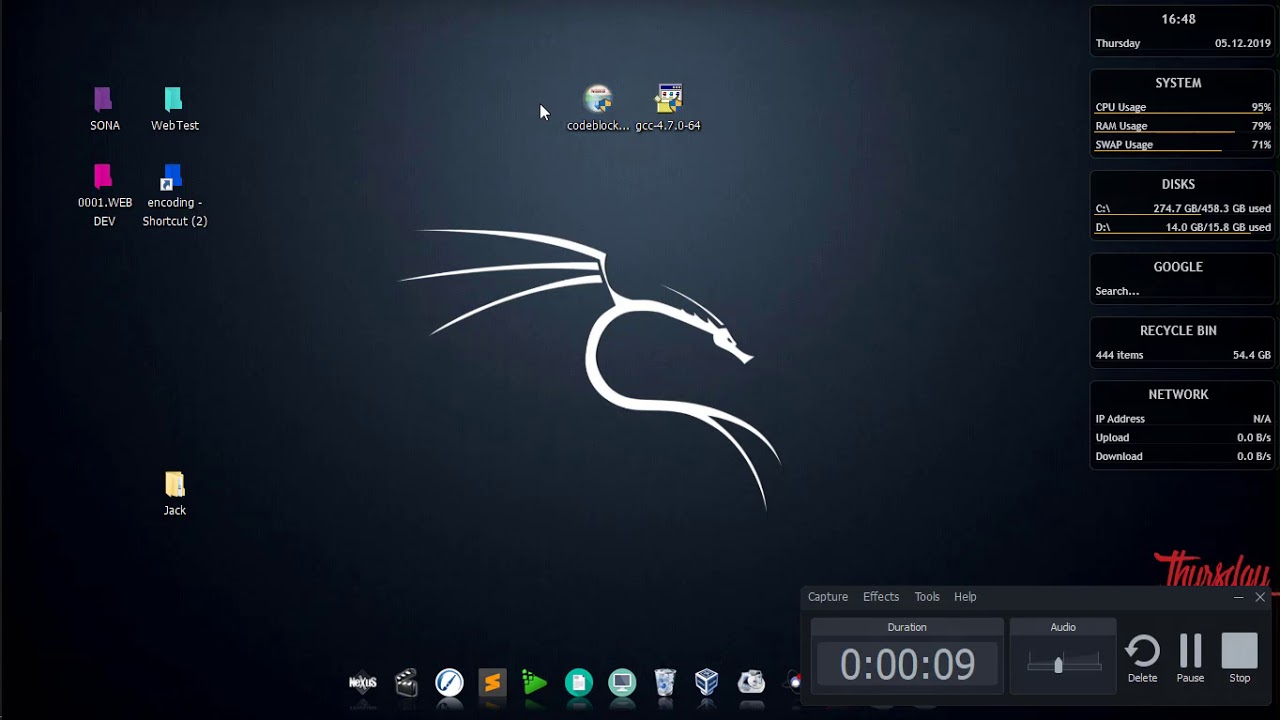Pause the screen recording
The image size is (1280, 720).
pyautogui.click(x=1190, y=659)
